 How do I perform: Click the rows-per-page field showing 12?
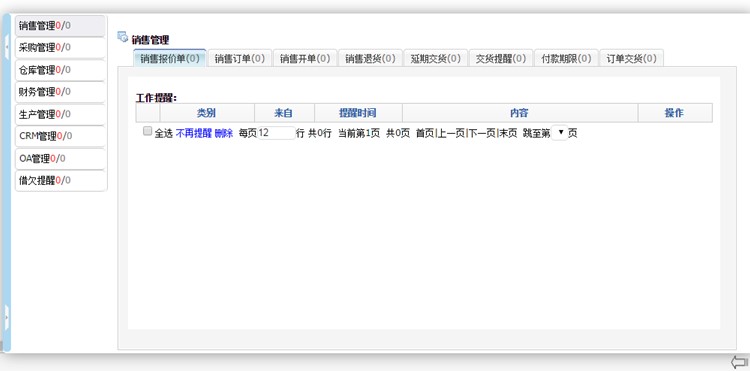point(276,133)
